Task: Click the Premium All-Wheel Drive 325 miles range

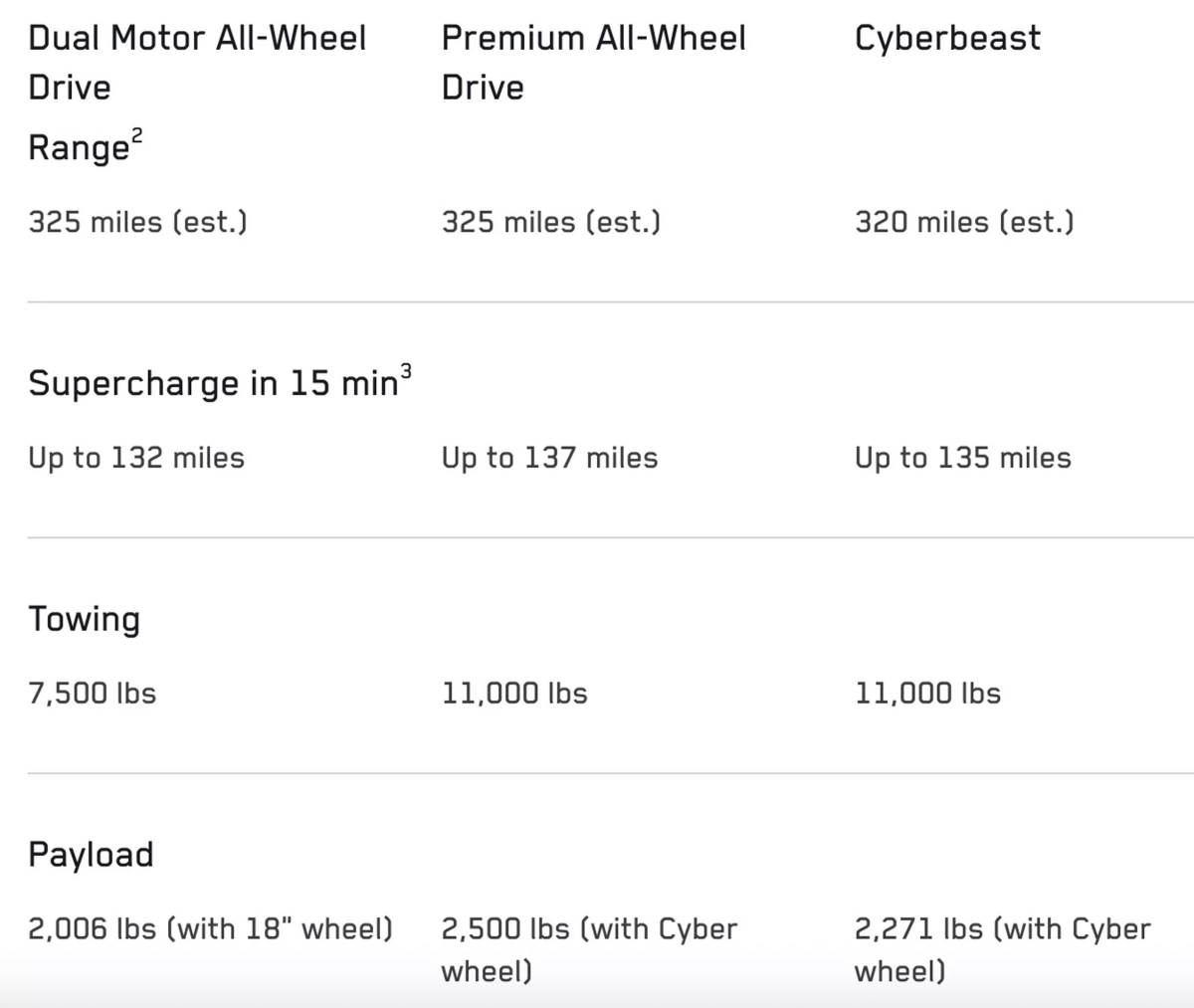Action: pyautogui.click(x=551, y=221)
